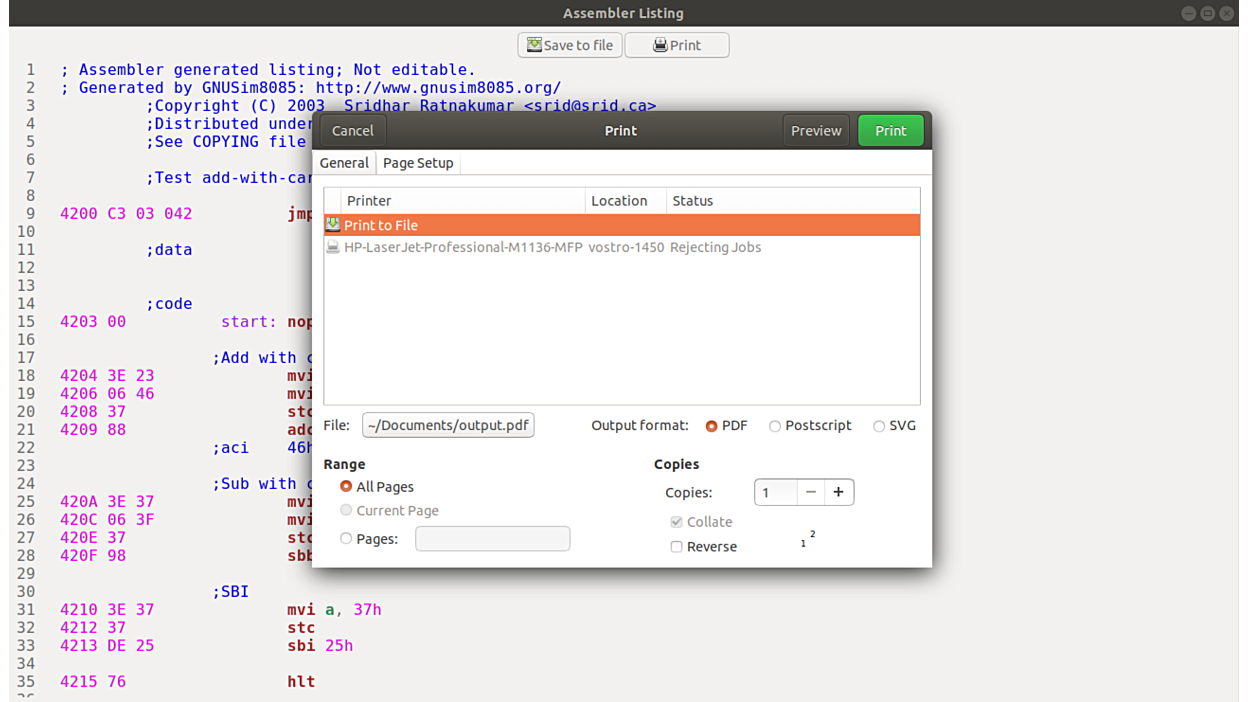The image size is (1248, 702).
Task: Enable the Reverse checkbox
Action: (677, 547)
